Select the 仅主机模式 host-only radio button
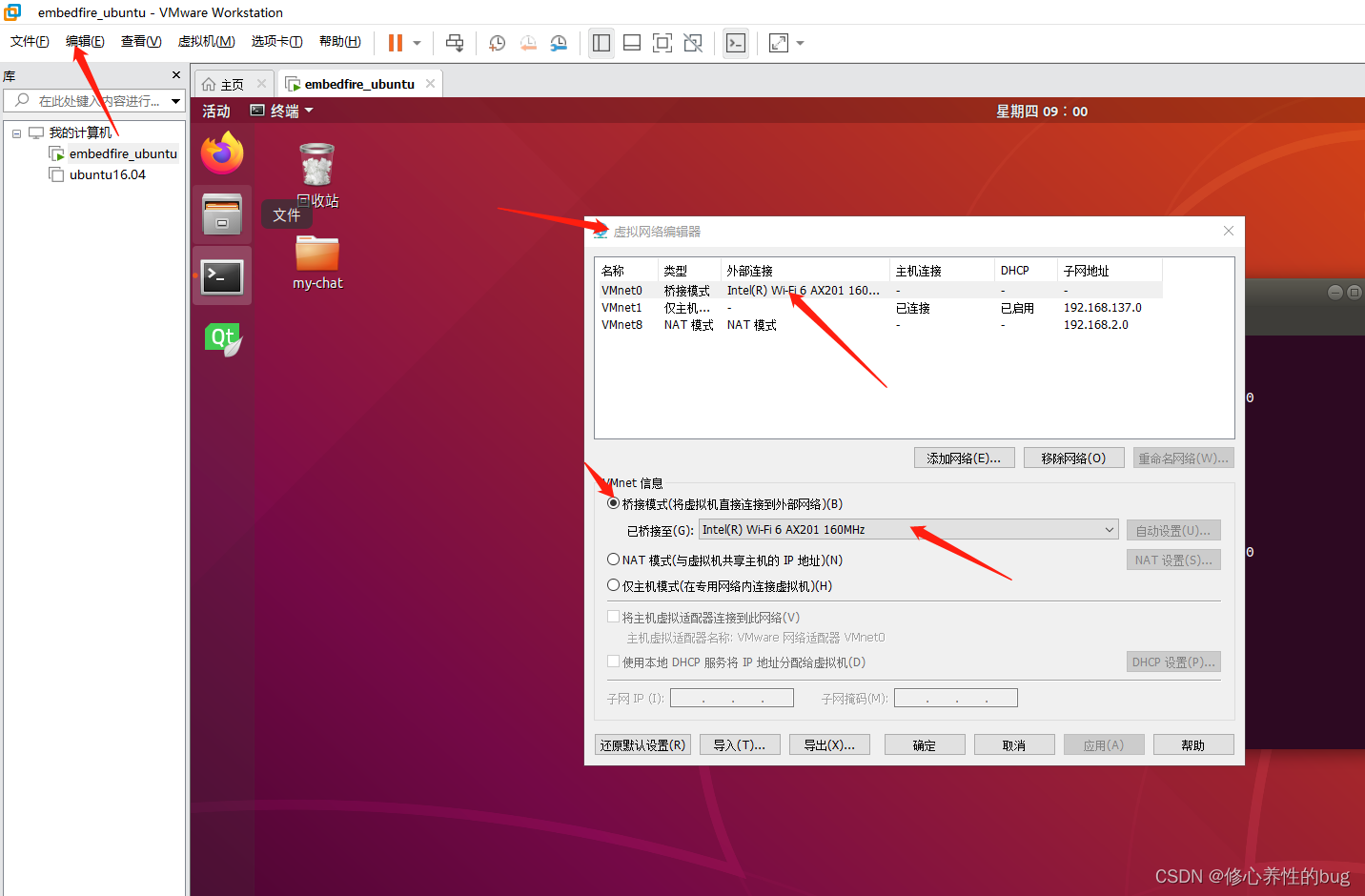The height and width of the screenshot is (896, 1365). click(613, 585)
